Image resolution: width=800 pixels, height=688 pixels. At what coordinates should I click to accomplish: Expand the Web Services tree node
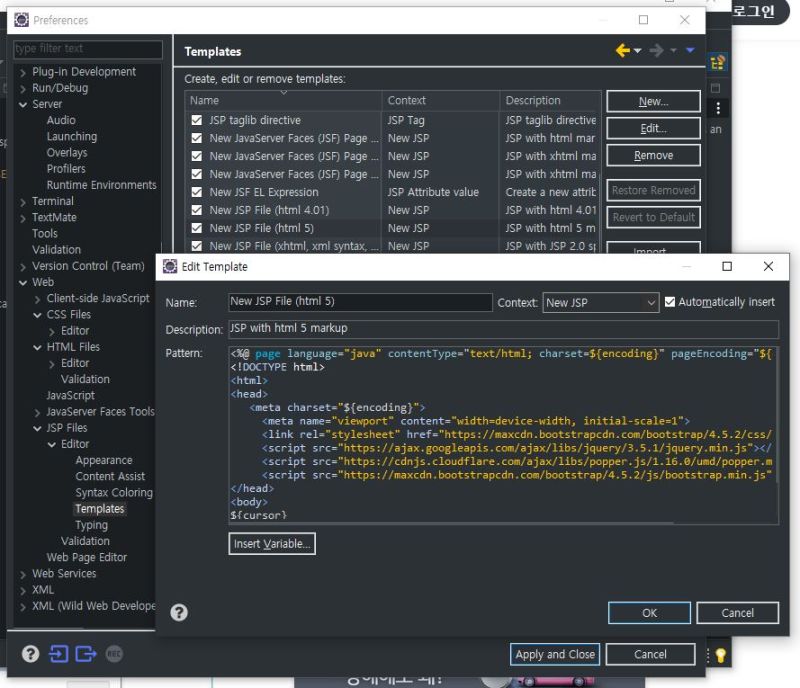23,574
